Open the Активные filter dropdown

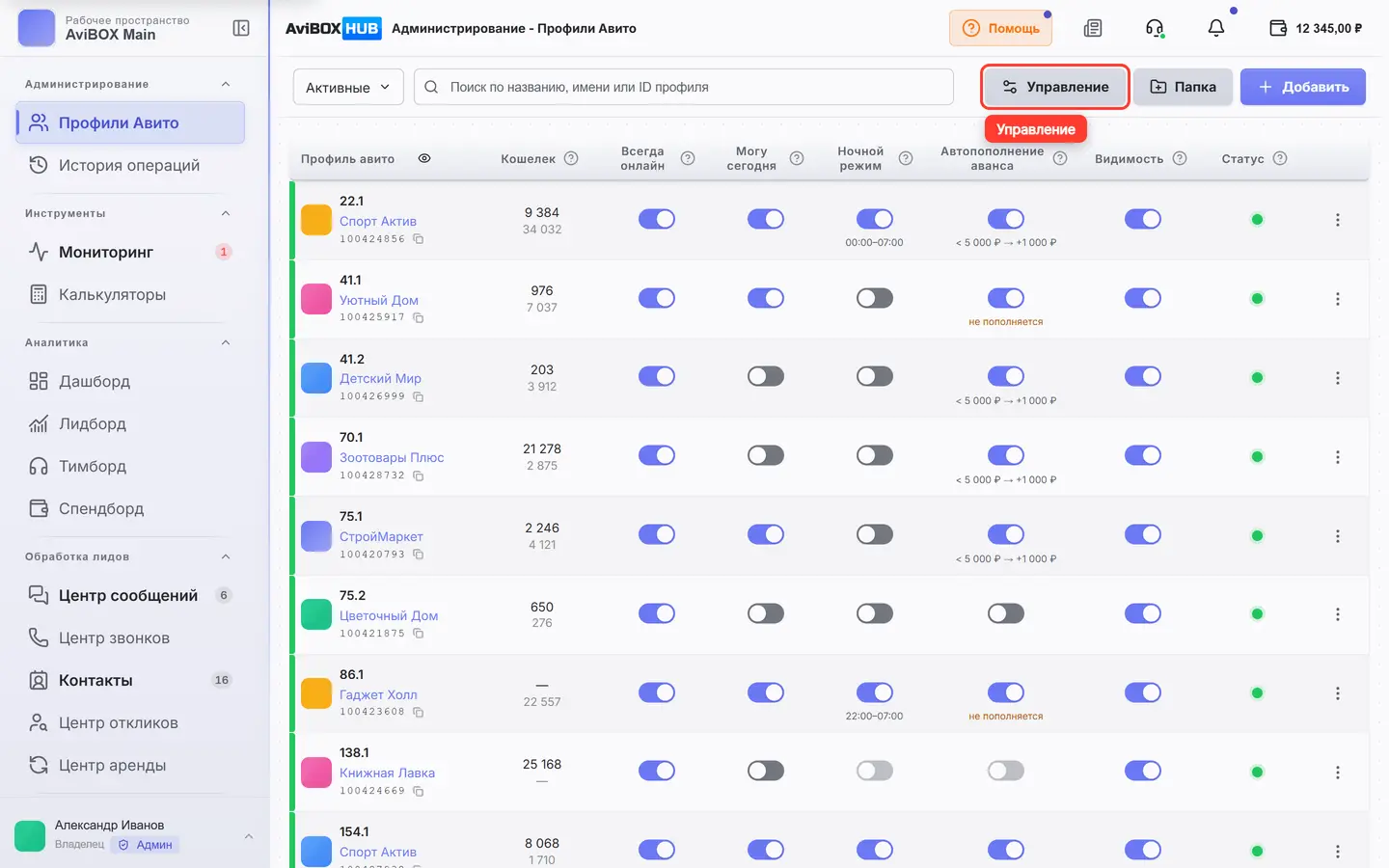tap(348, 87)
